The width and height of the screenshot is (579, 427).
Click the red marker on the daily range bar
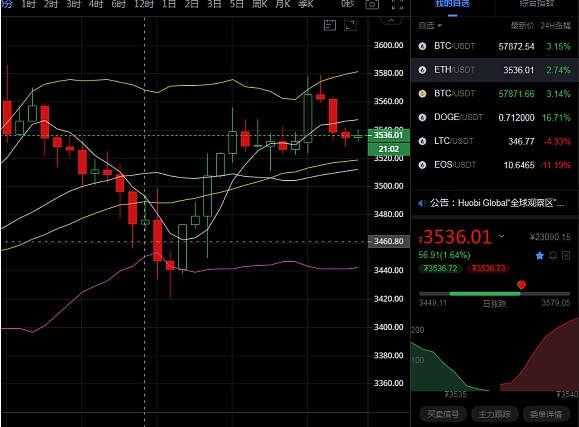click(x=521, y=284)
